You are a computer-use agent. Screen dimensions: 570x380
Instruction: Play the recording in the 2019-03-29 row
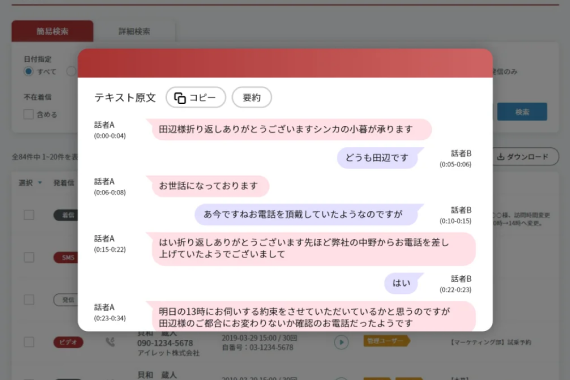[x=341, y=342]
